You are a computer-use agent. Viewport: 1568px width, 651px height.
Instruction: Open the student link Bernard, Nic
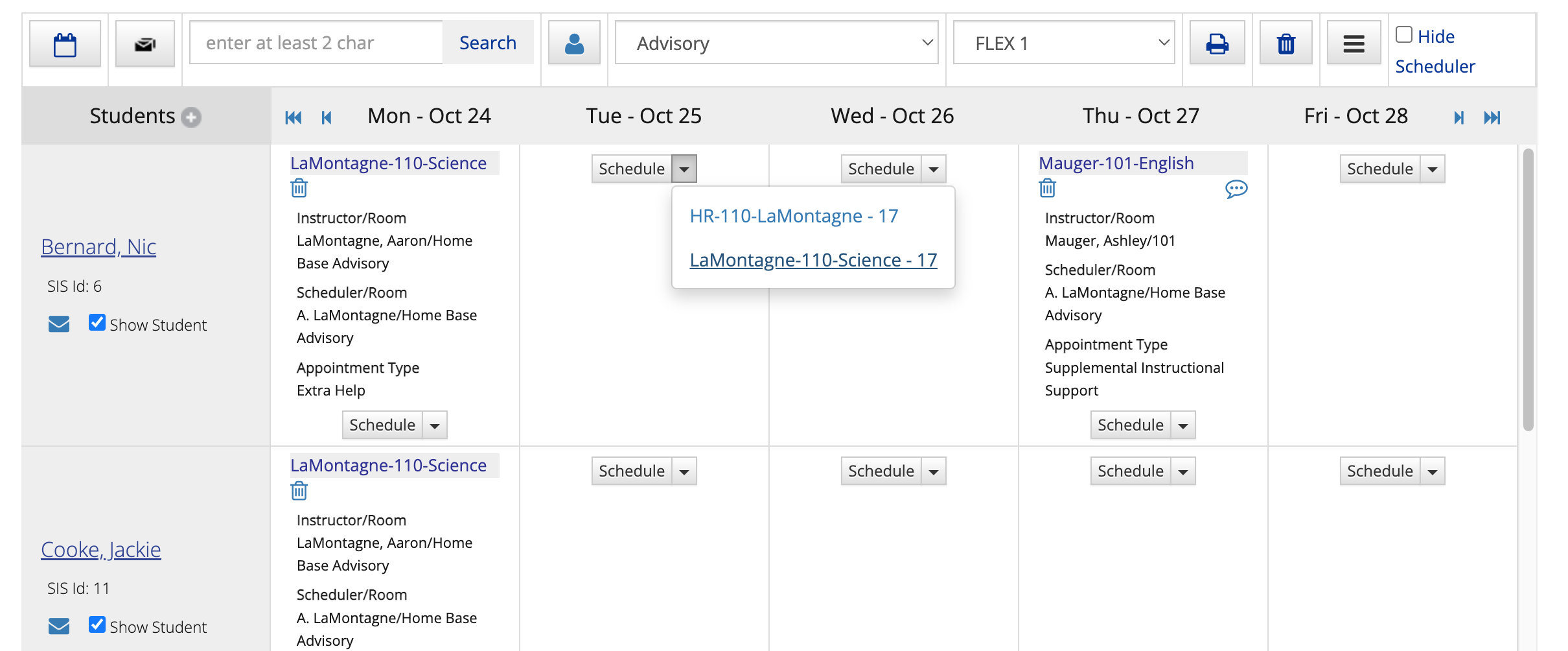pyautogui.click(x=98, y=247)
